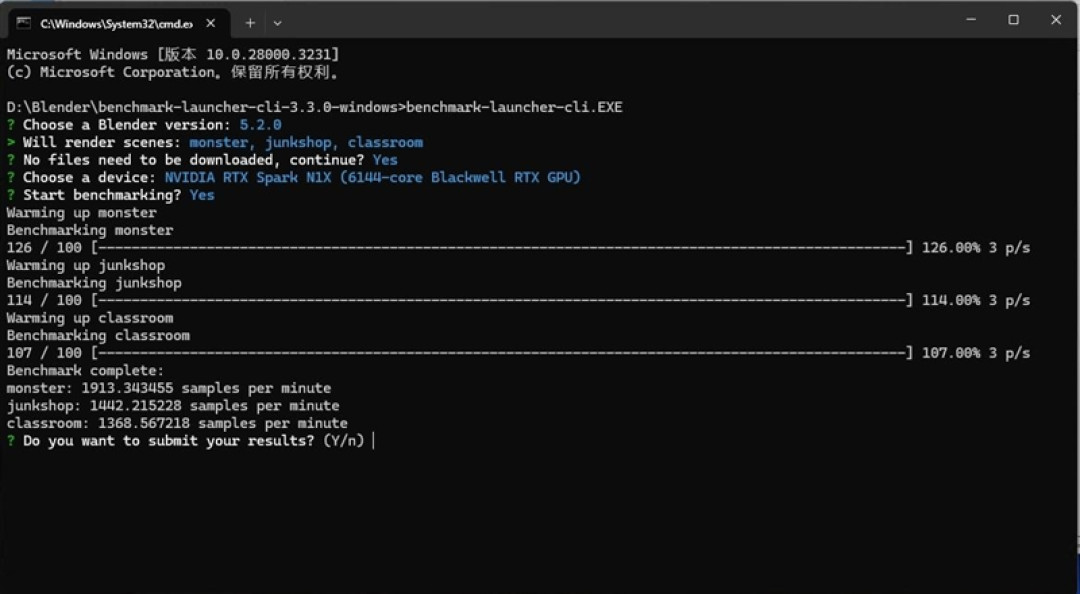Maximize the terminal window
The height and width of the screenshot is (594, 1080).
pos(1013,20)
